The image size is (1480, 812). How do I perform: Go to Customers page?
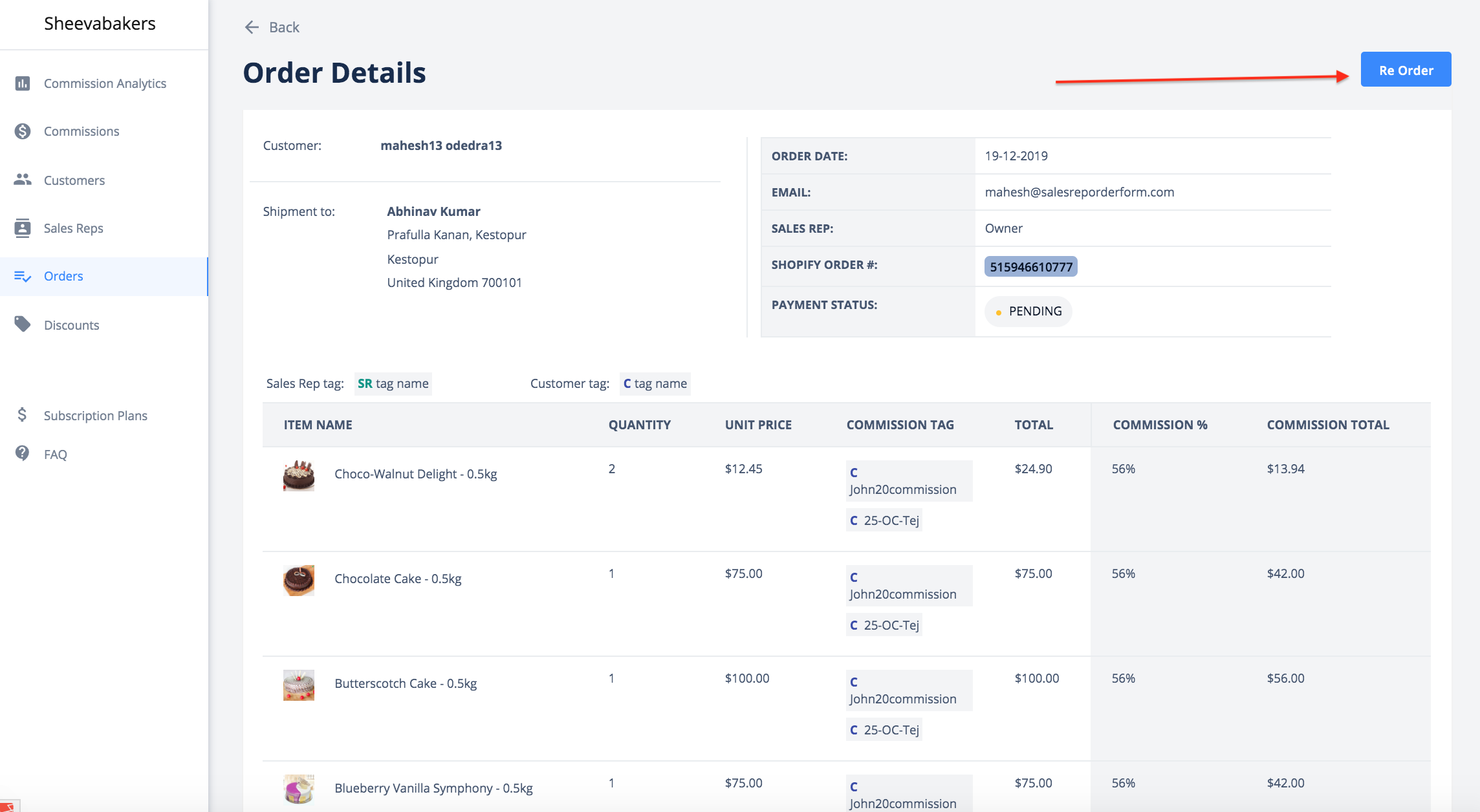click(x=74, y=180)
